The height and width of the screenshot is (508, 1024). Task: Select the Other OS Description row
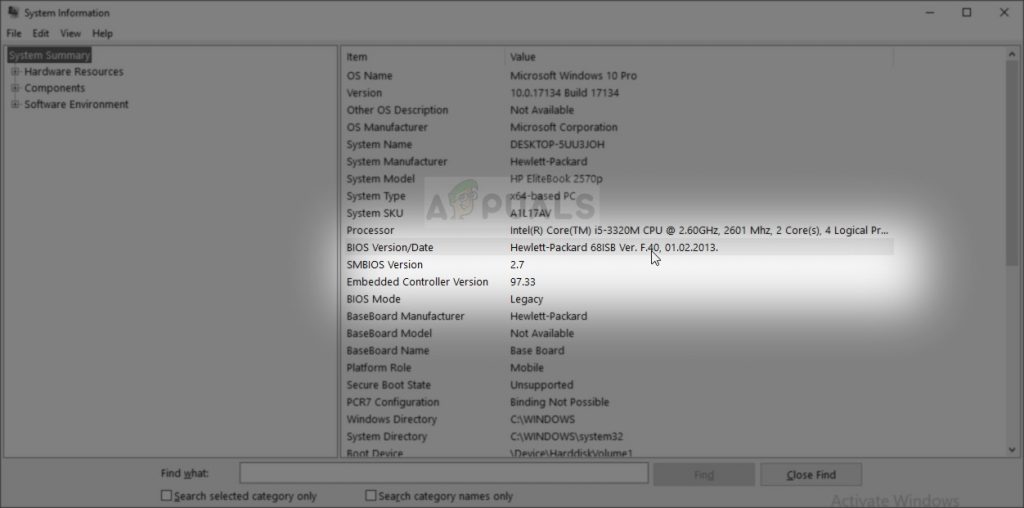617,110
